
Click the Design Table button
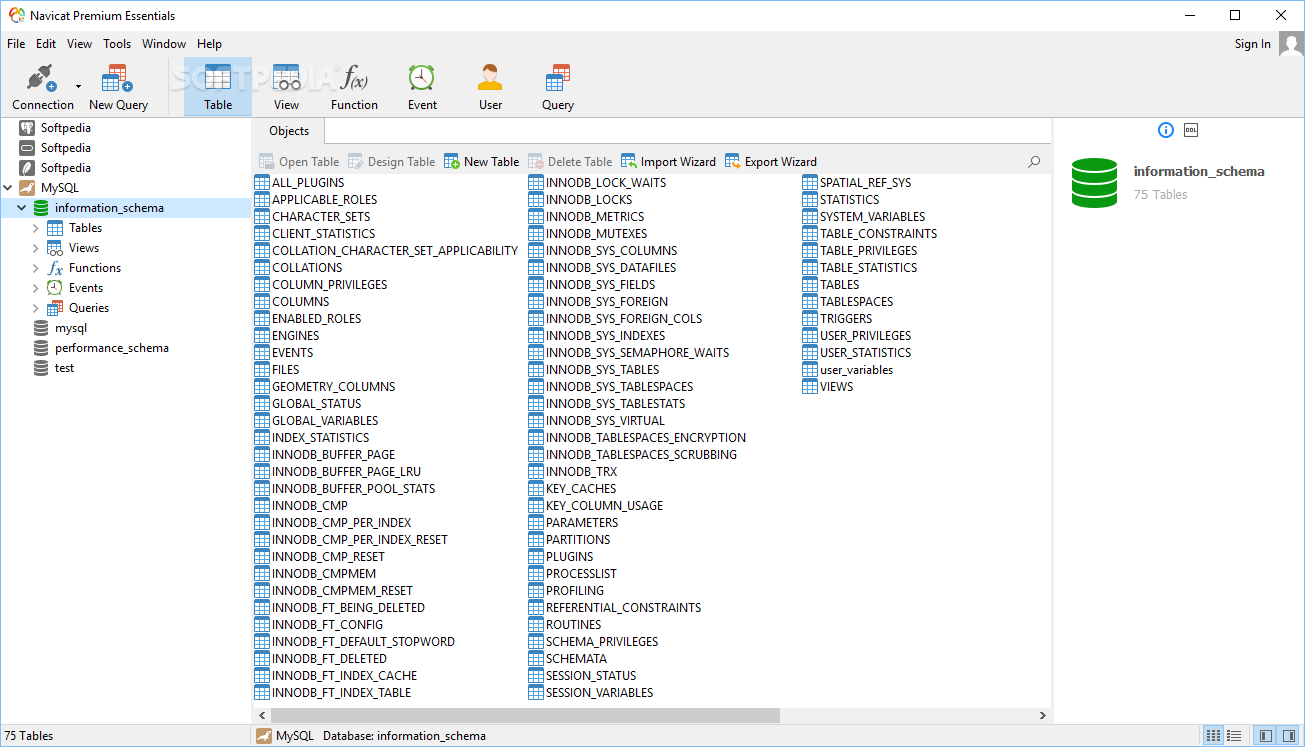pos(392,161)
